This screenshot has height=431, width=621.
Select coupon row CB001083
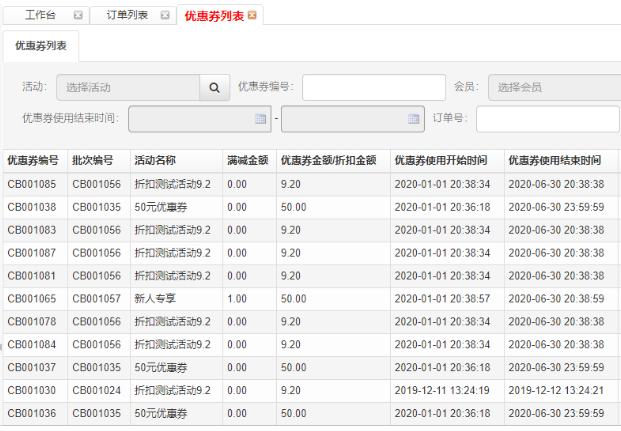click(x=312, y=231)
